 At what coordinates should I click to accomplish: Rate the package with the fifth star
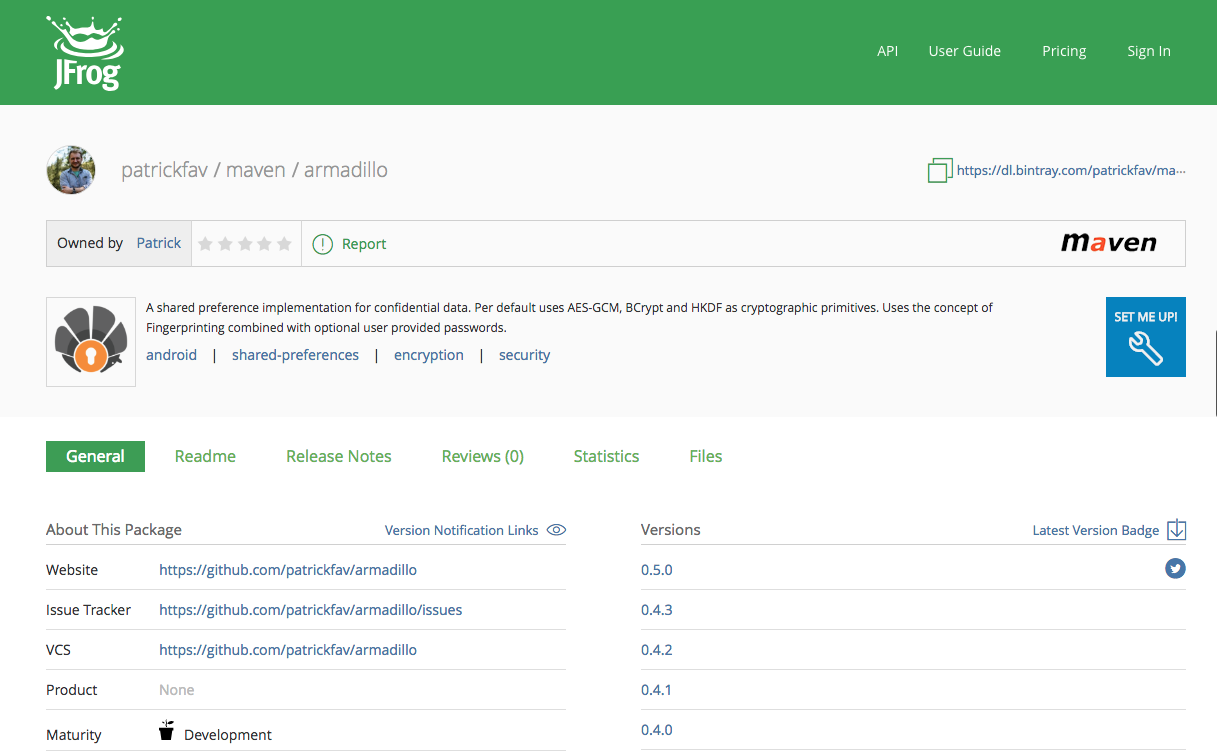[284, 244]
